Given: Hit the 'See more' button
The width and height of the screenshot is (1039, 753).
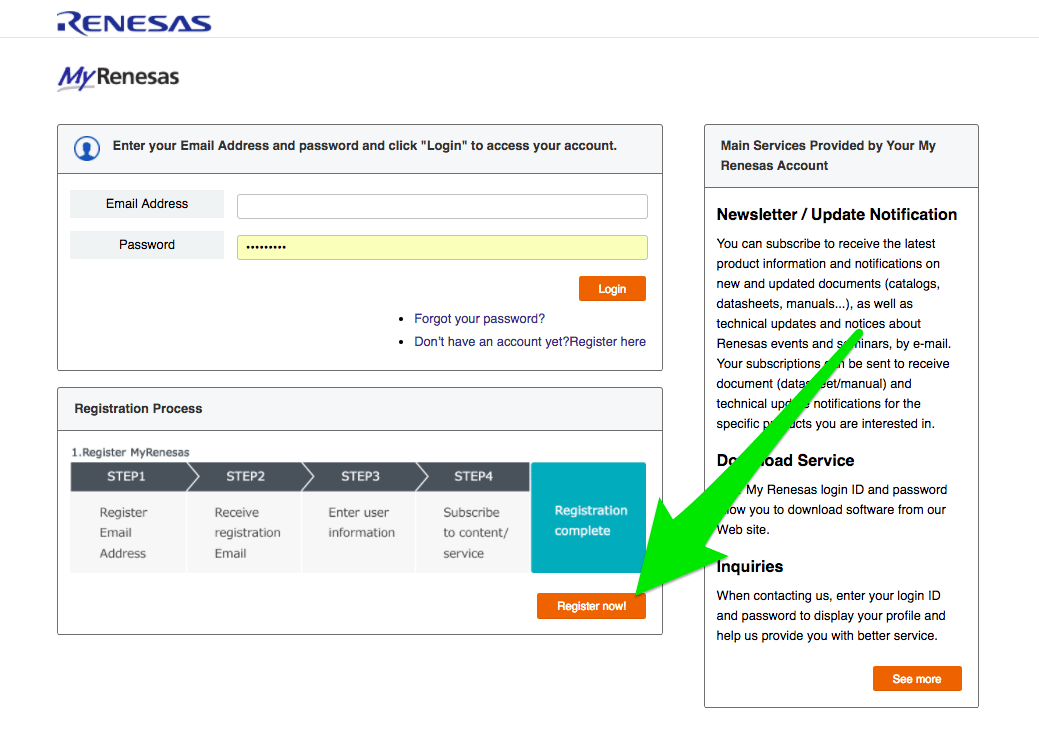Looking at the screenshot, I should (916, 679).
